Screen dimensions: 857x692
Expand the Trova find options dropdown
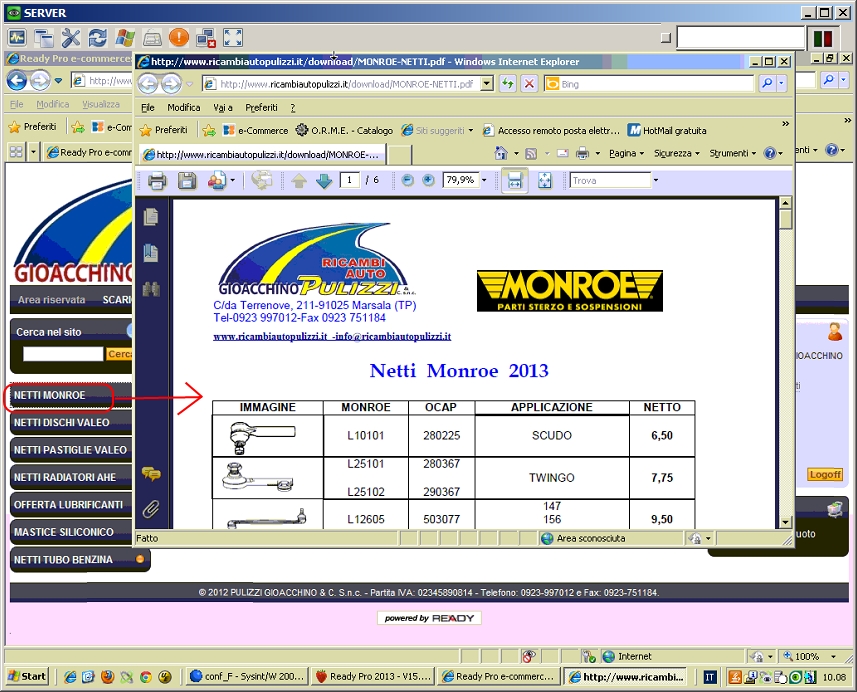[x=656, y=180]
